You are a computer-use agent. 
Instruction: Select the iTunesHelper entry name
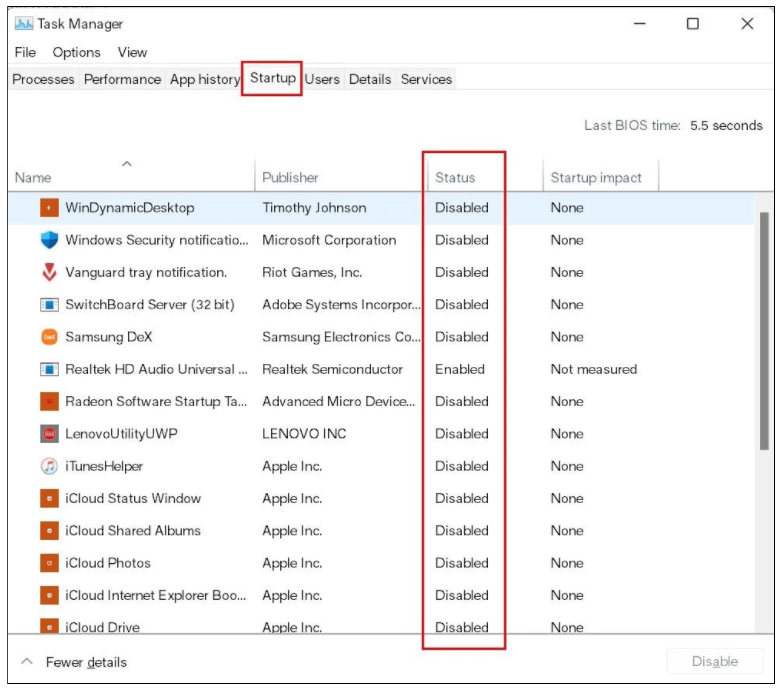(104, 466)
